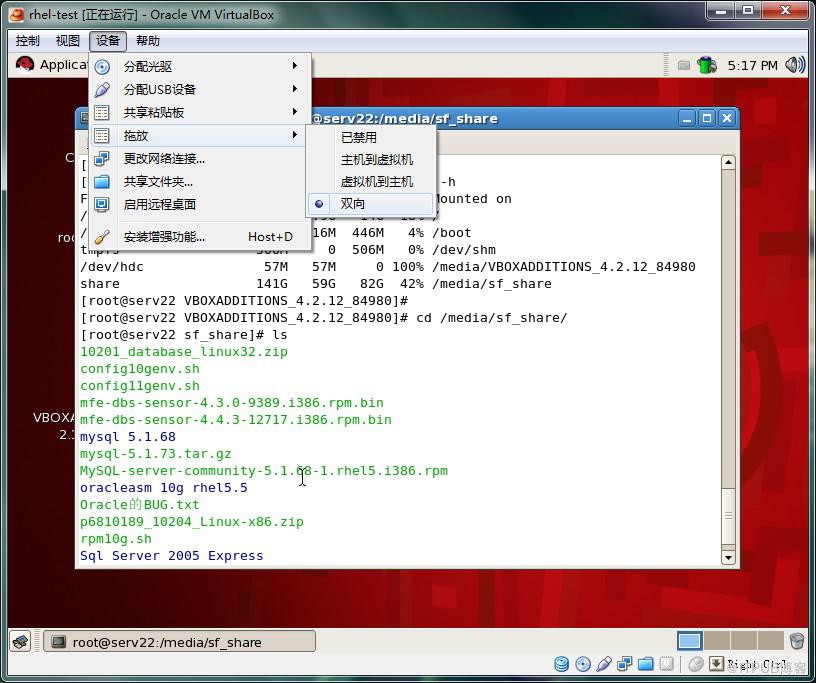Expand the 分配光驱 submenu arrow

(295, 66)
